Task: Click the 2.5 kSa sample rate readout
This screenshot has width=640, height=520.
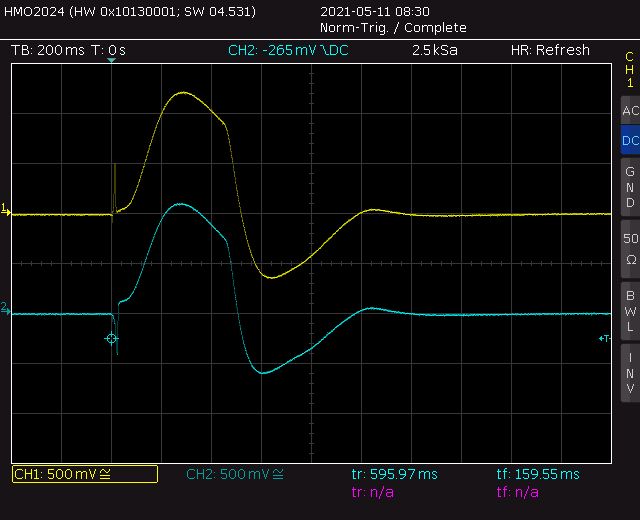Action: point(435,50)
